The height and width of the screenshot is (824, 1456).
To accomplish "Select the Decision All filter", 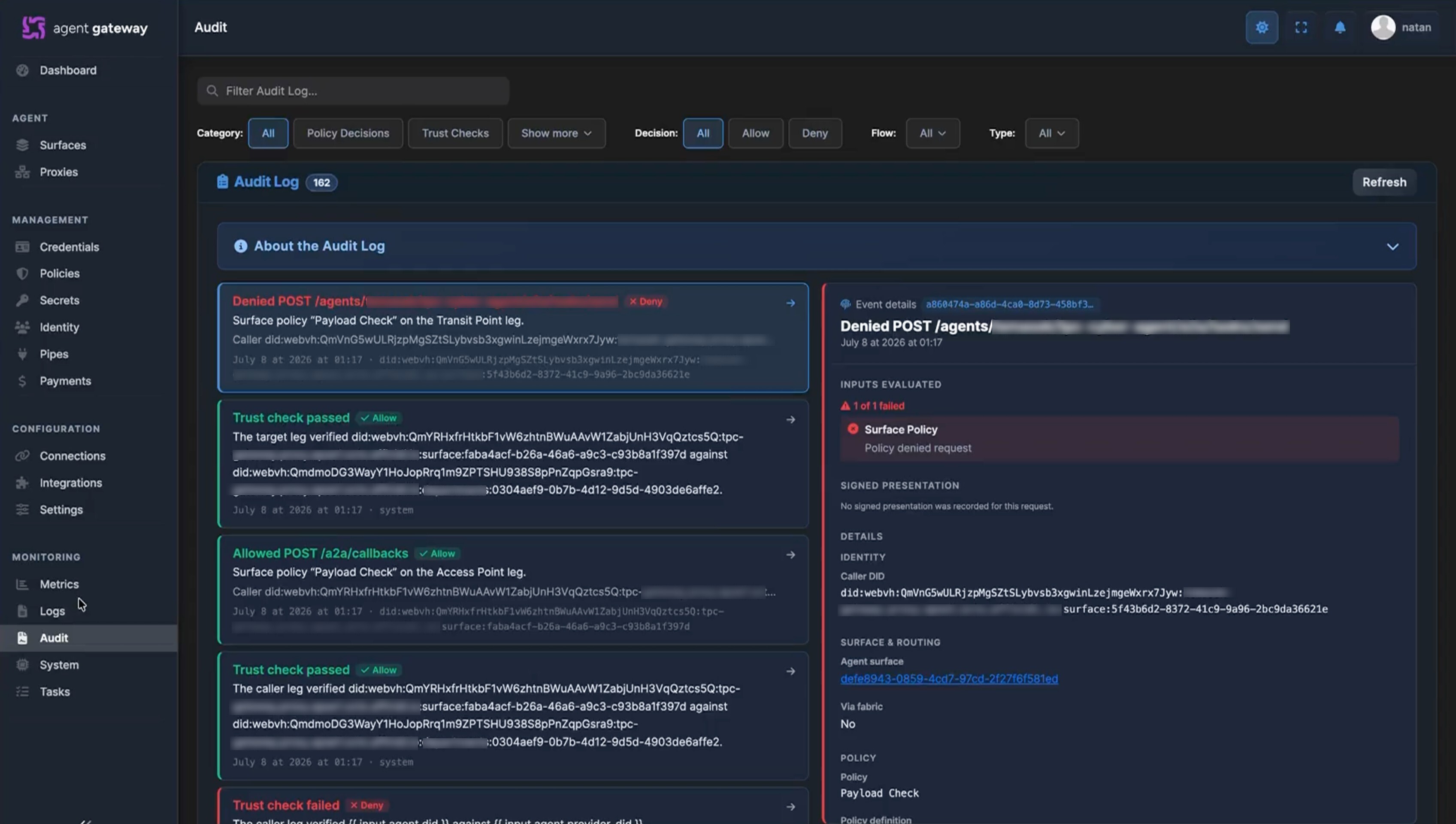I will [703, 133].
